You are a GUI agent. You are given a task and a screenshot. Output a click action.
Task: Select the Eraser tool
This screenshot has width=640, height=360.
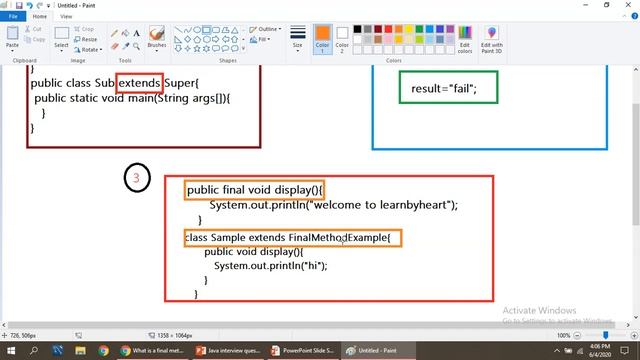pos(115,47)
